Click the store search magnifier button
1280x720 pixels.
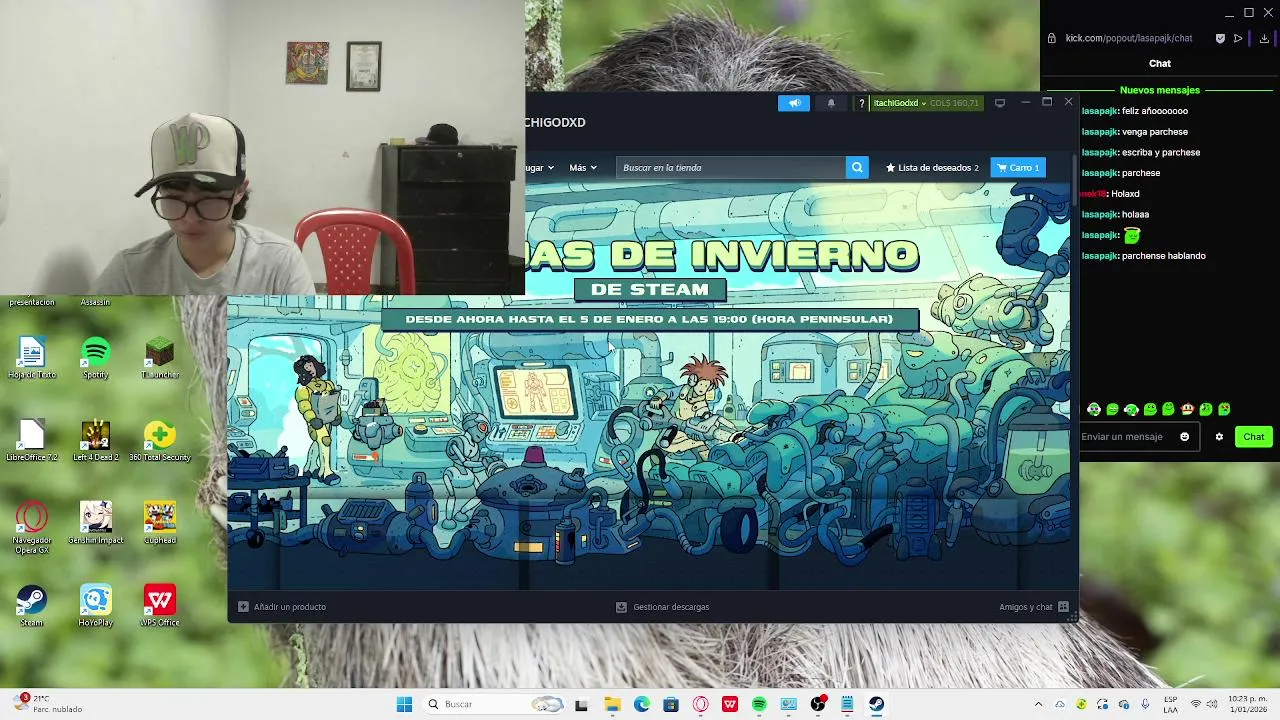(857, 168)
